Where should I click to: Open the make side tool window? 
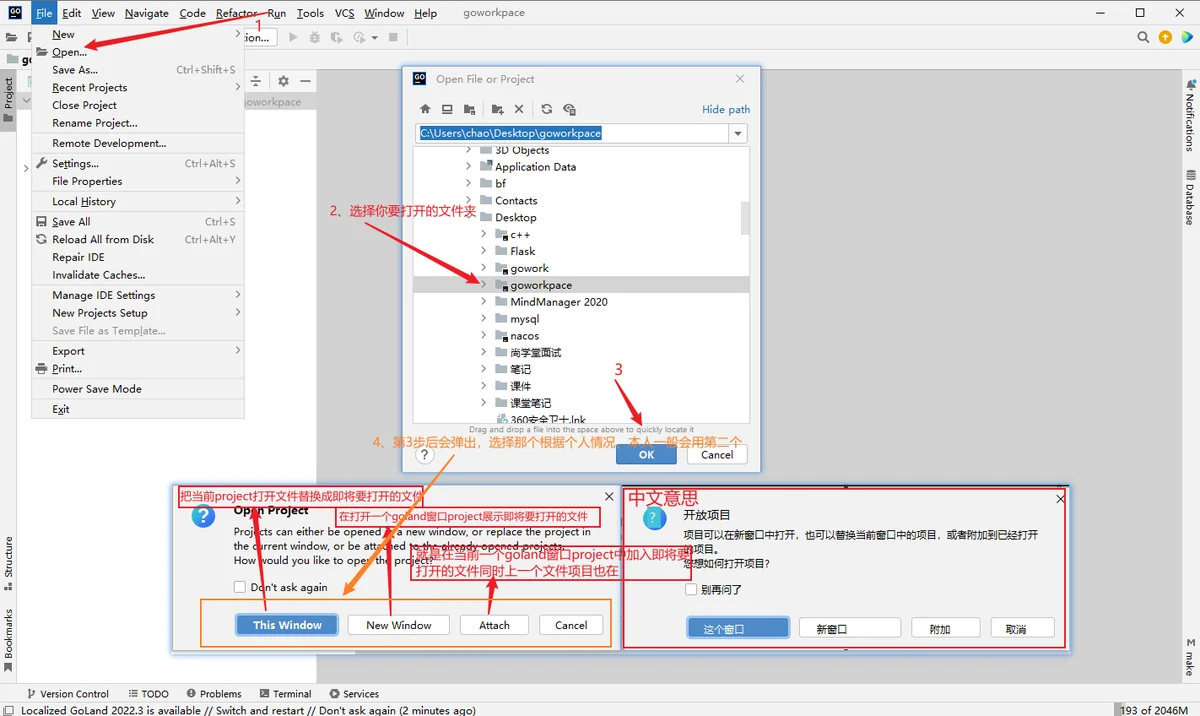click(x=1190, y=660)
